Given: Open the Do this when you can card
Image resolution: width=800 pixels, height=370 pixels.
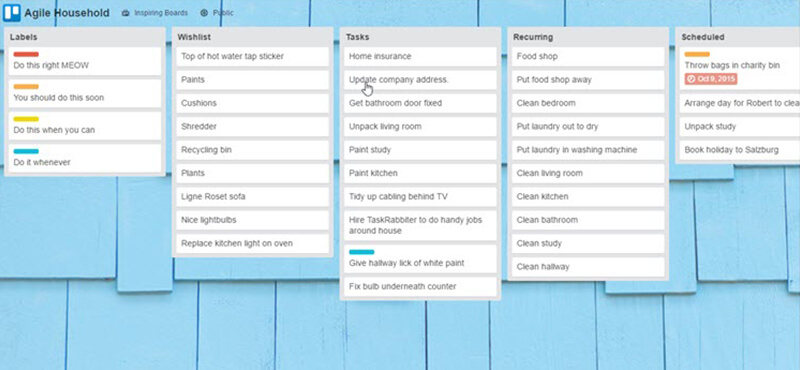Looking at the screenshot, I should tap(85, 126).
